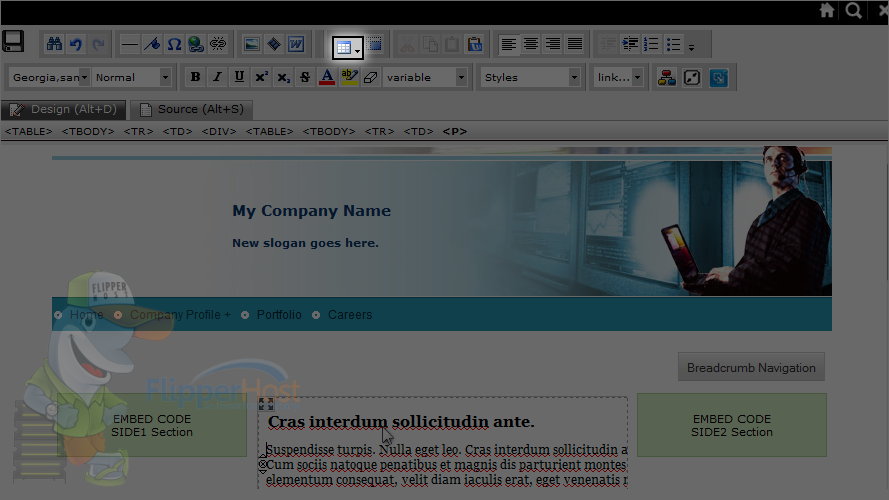Image resolution: width=889 pixels, height=500 pixels.
Task: Insert media with the film strip icon
Action: (x=274, y=44)
